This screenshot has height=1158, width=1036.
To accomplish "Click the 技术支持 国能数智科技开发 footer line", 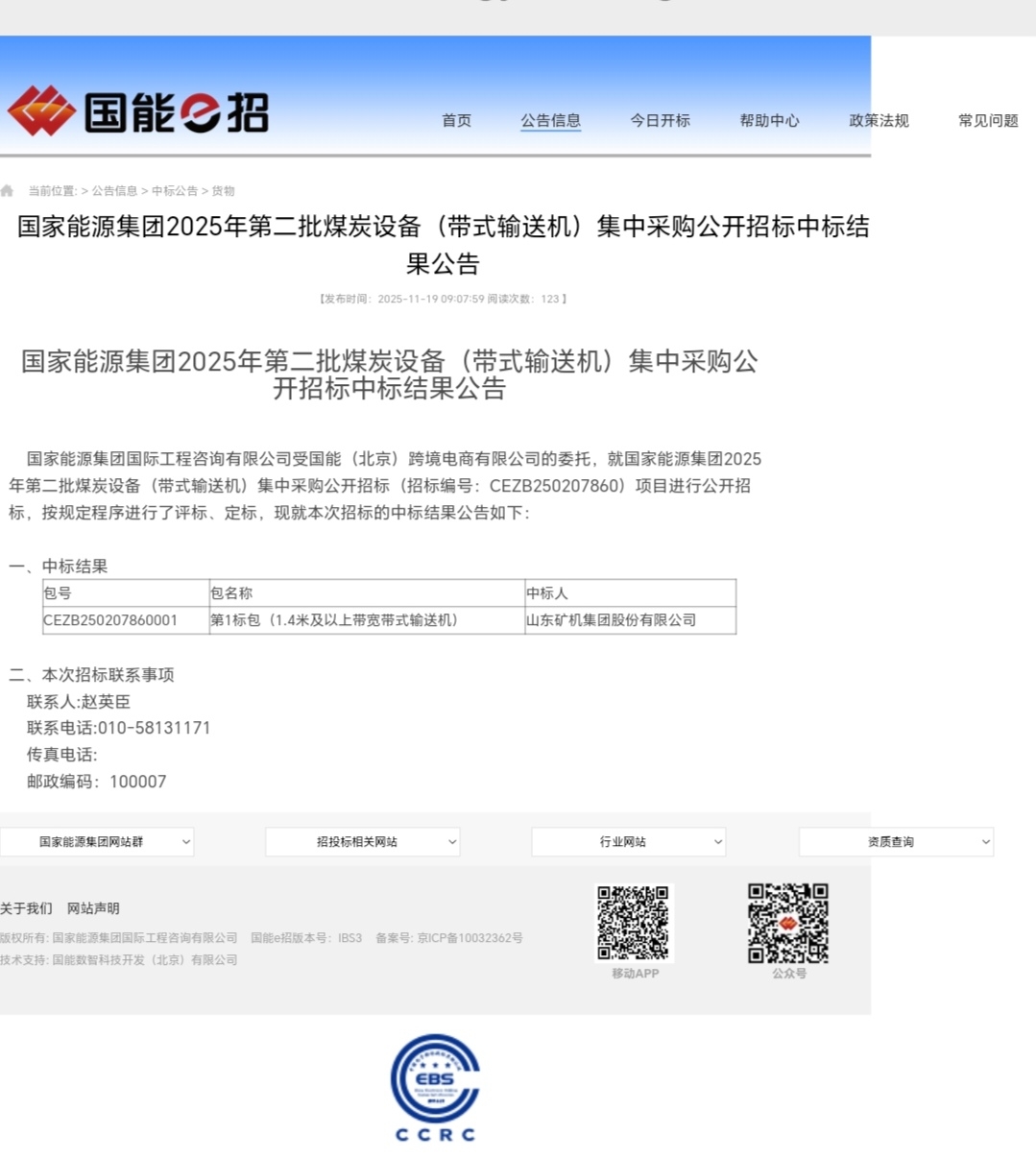I will coord(119,960).
